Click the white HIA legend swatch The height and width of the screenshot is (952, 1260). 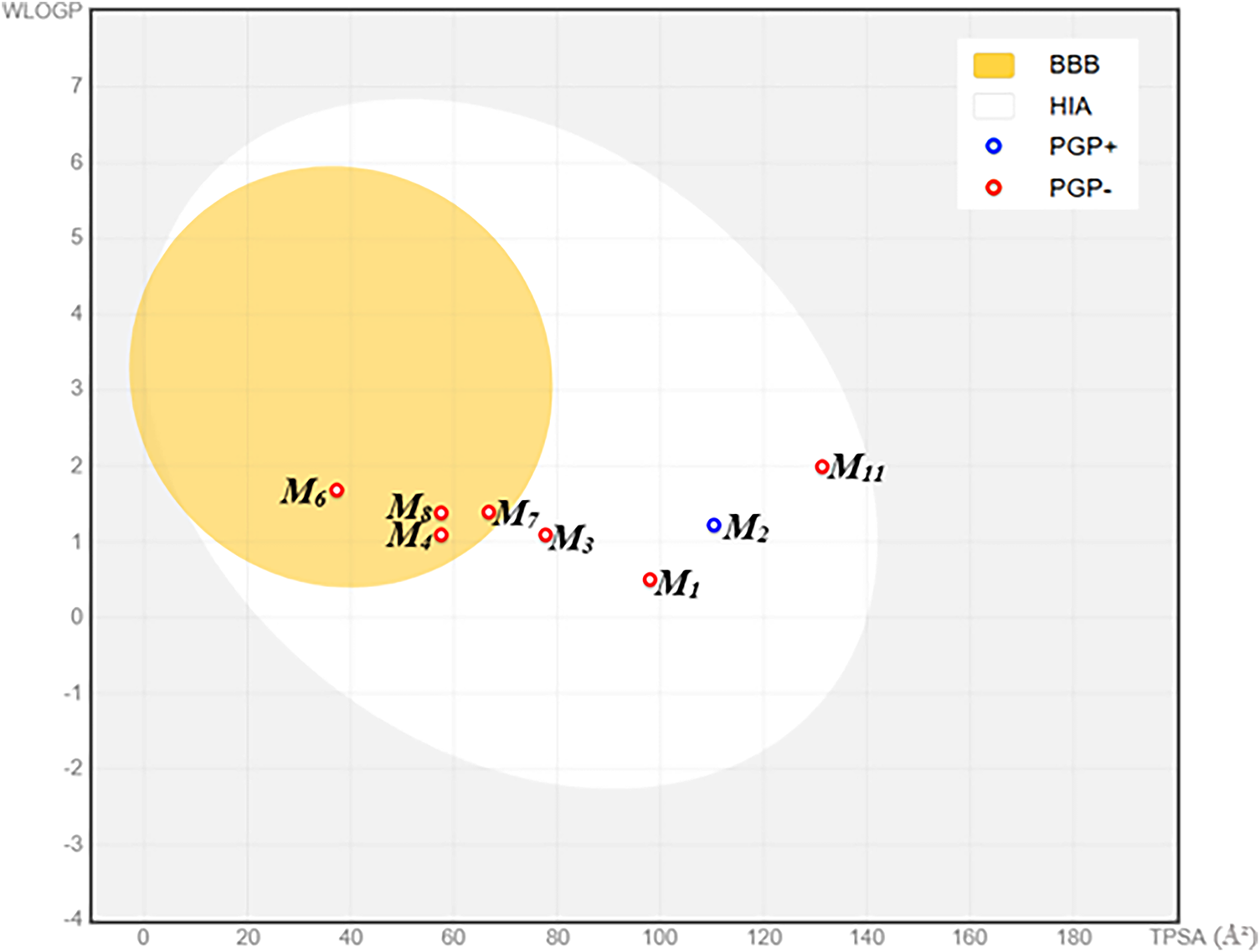(994, 106)
